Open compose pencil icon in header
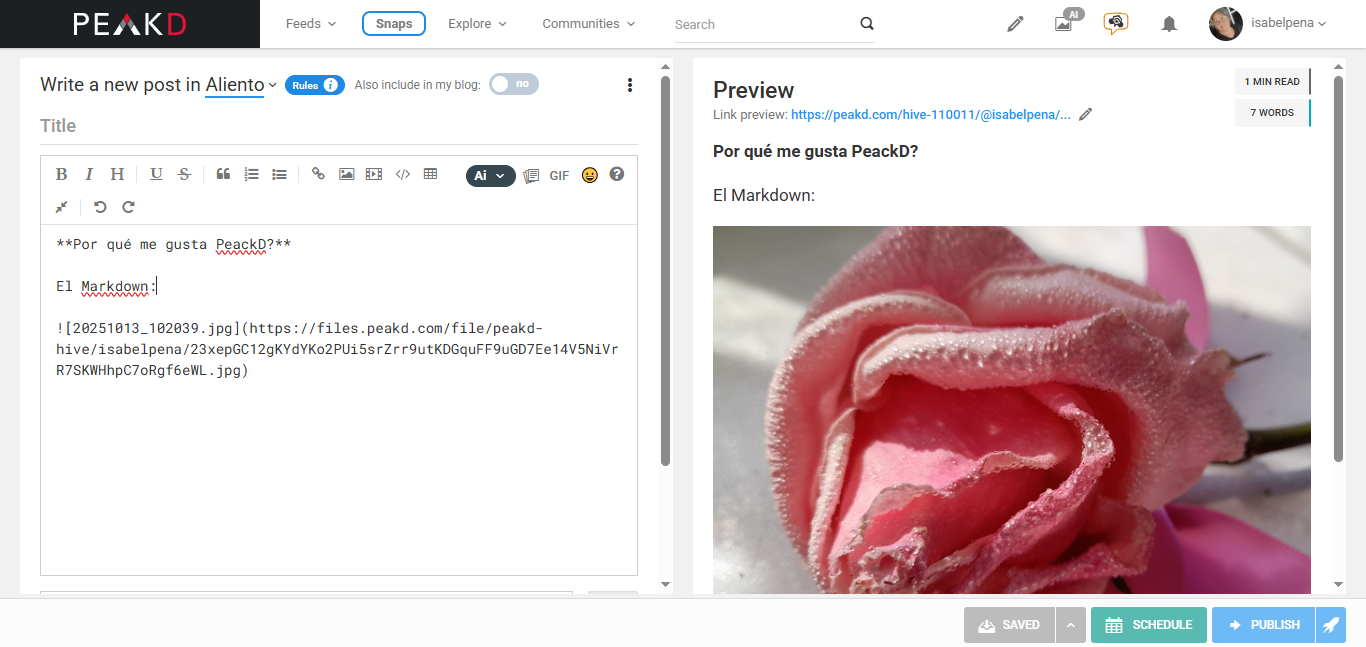 [x=1015, y=24]
